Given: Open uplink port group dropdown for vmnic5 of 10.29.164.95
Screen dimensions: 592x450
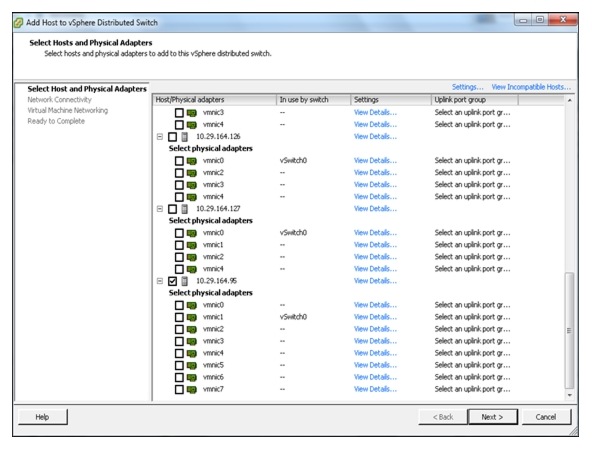Looking at the screenshot, I should tap(472, 365).
